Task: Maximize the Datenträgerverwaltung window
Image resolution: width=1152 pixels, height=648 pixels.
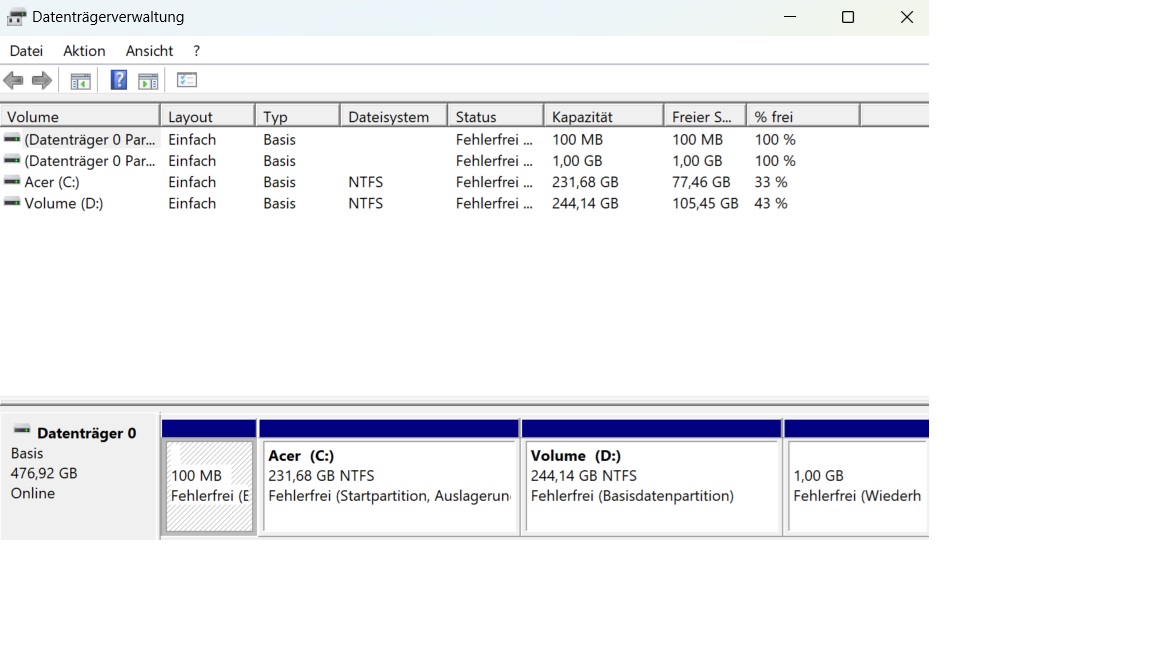Action: (848, 17)
